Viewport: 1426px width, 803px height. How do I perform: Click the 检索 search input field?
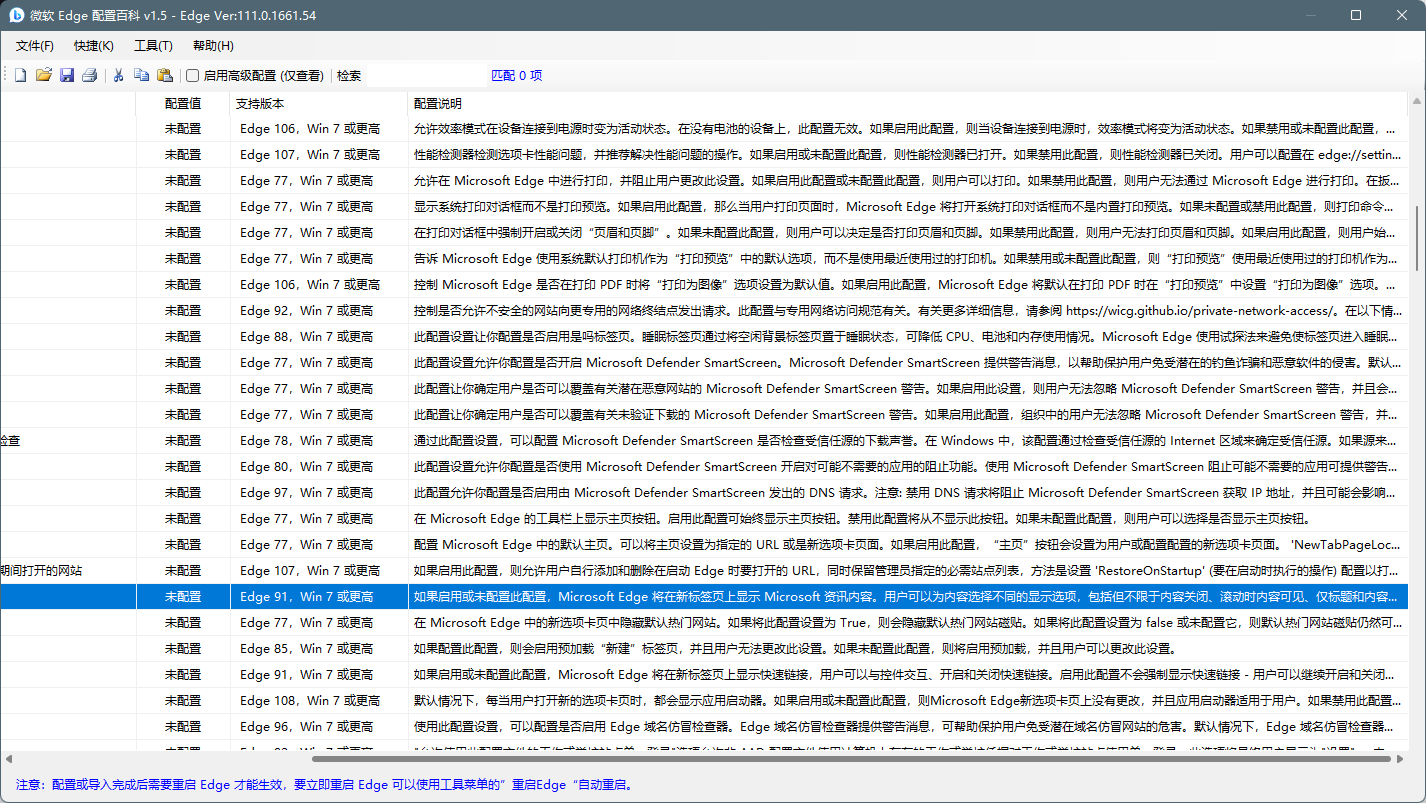(x=426, y=75)
